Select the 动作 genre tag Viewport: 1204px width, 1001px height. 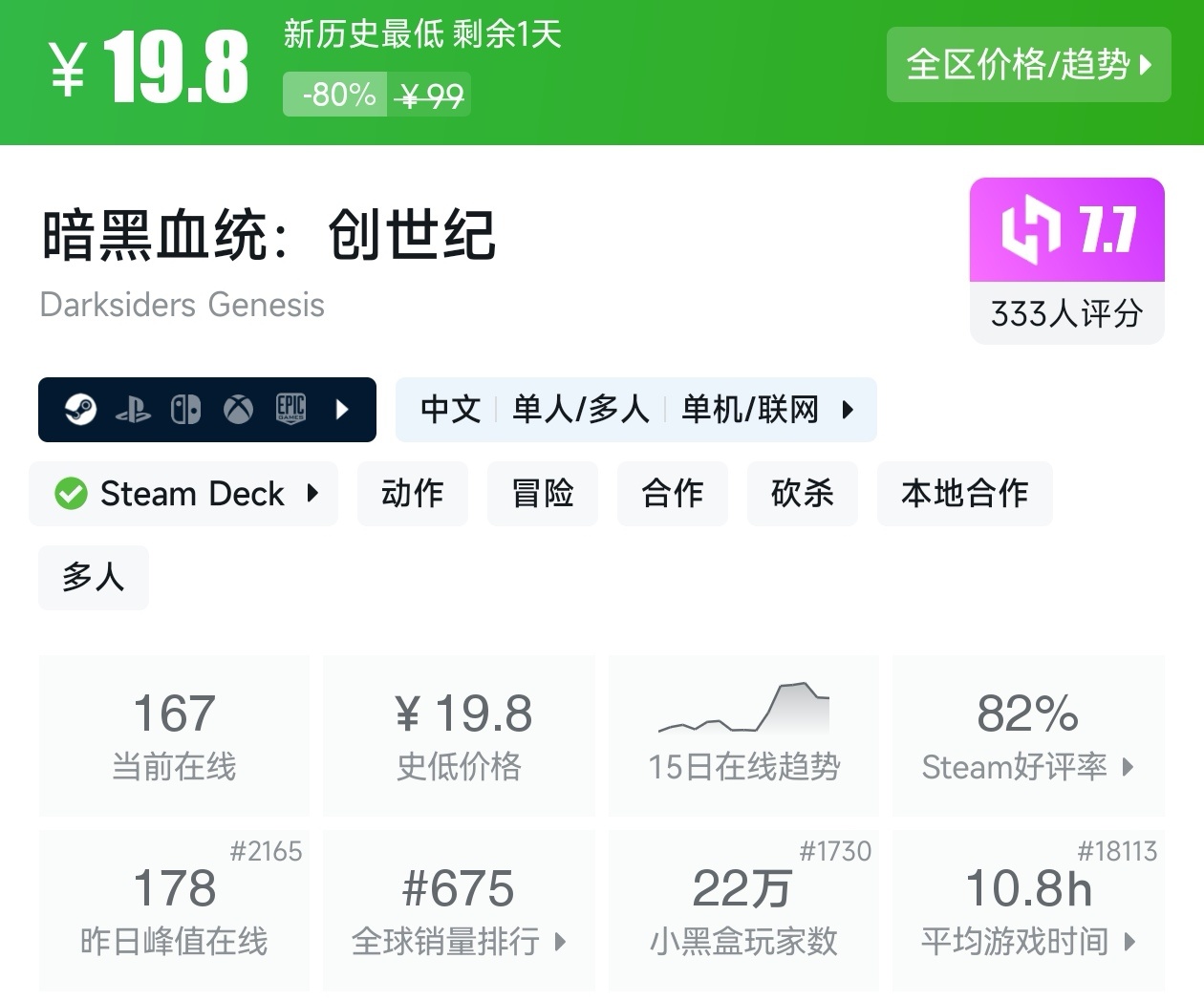413,494
